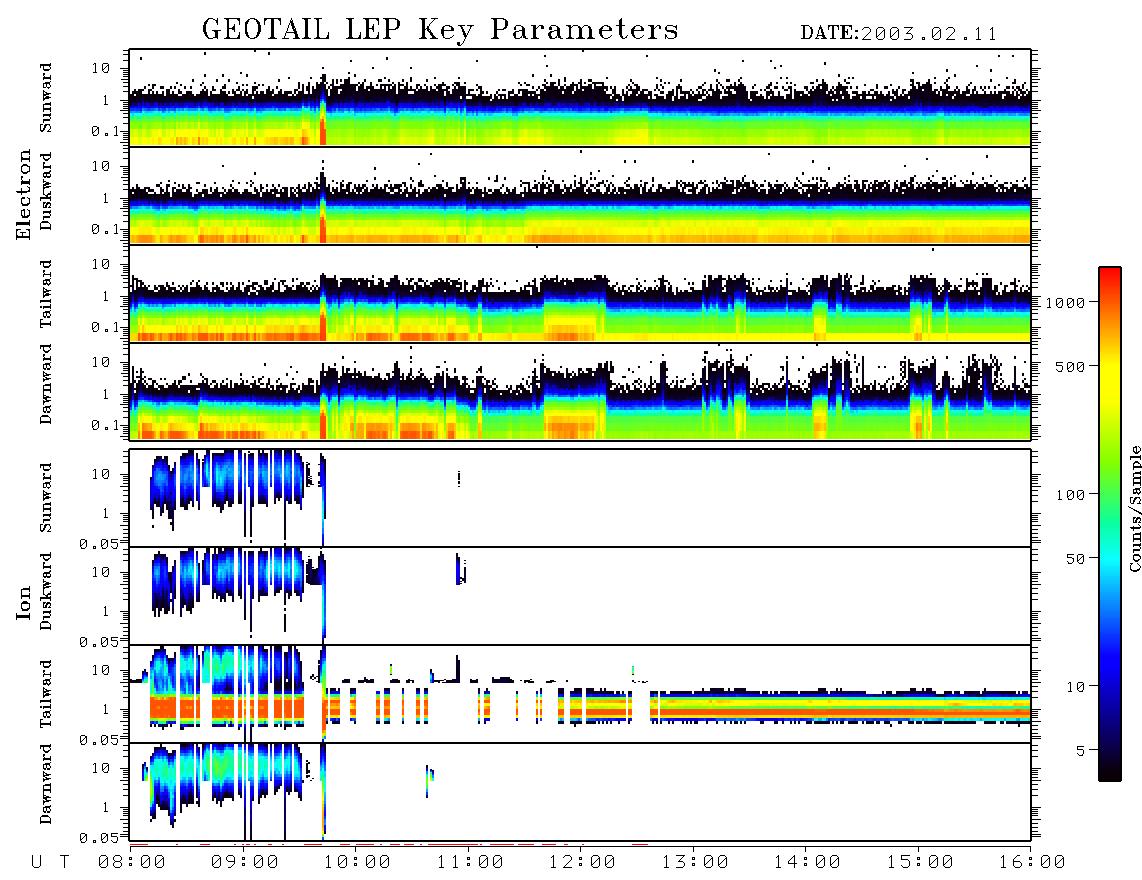
Task: Click the vertical "Ion" group label
Action: click(x=24, y=602)
